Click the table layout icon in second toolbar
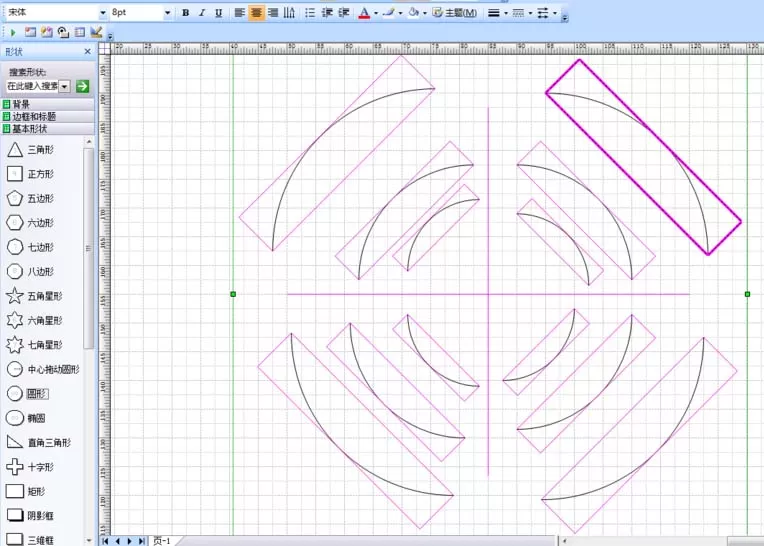Image resolution: width=764 pixels, height=546 pixels. pos(80,33)
